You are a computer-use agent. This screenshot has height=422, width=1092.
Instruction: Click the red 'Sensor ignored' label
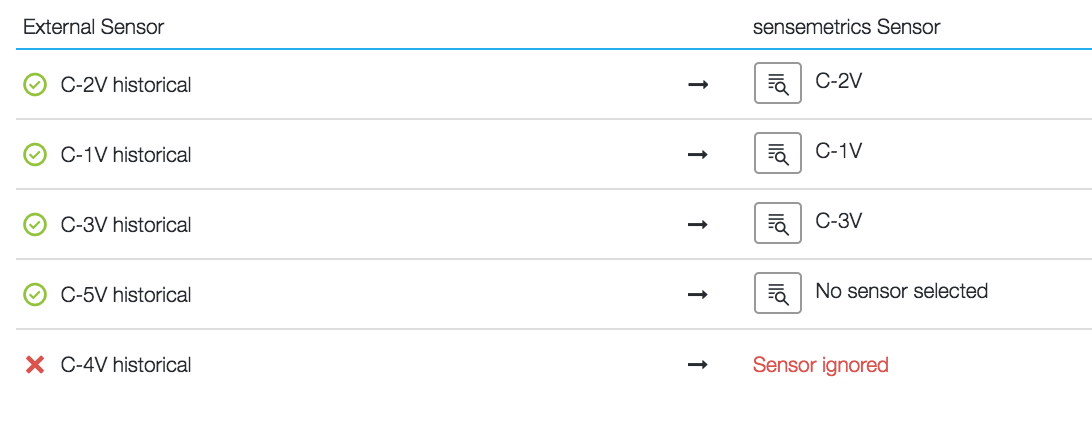coord(820,364)
